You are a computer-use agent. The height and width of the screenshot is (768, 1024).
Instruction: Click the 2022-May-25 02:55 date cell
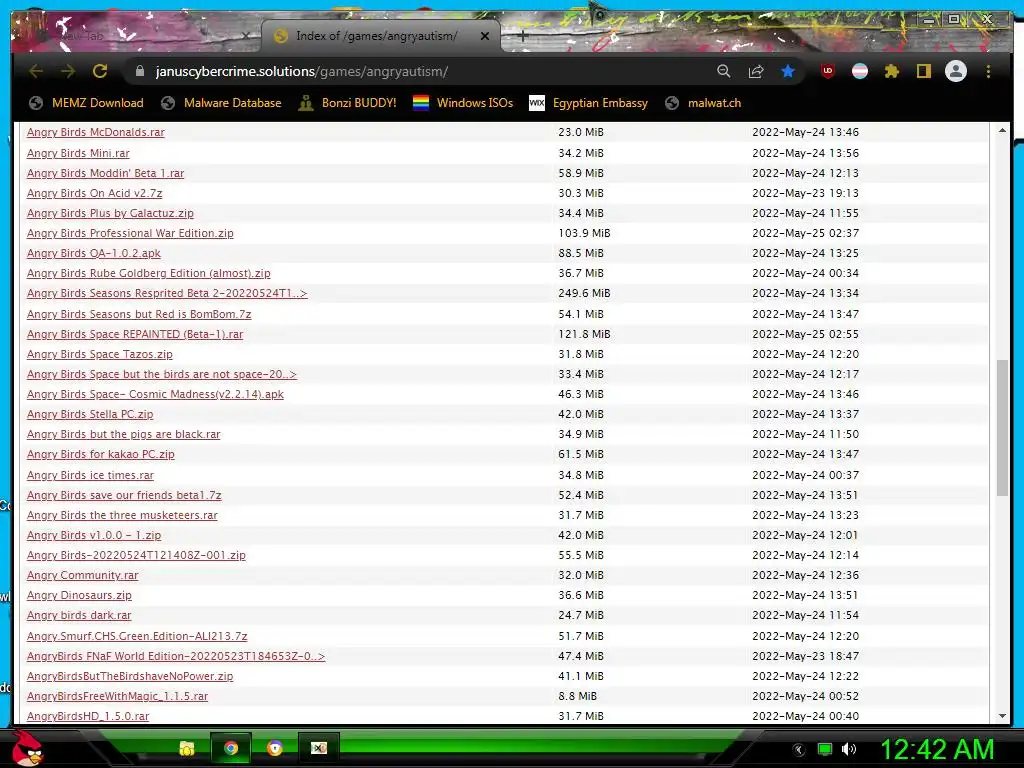[805, 334]
